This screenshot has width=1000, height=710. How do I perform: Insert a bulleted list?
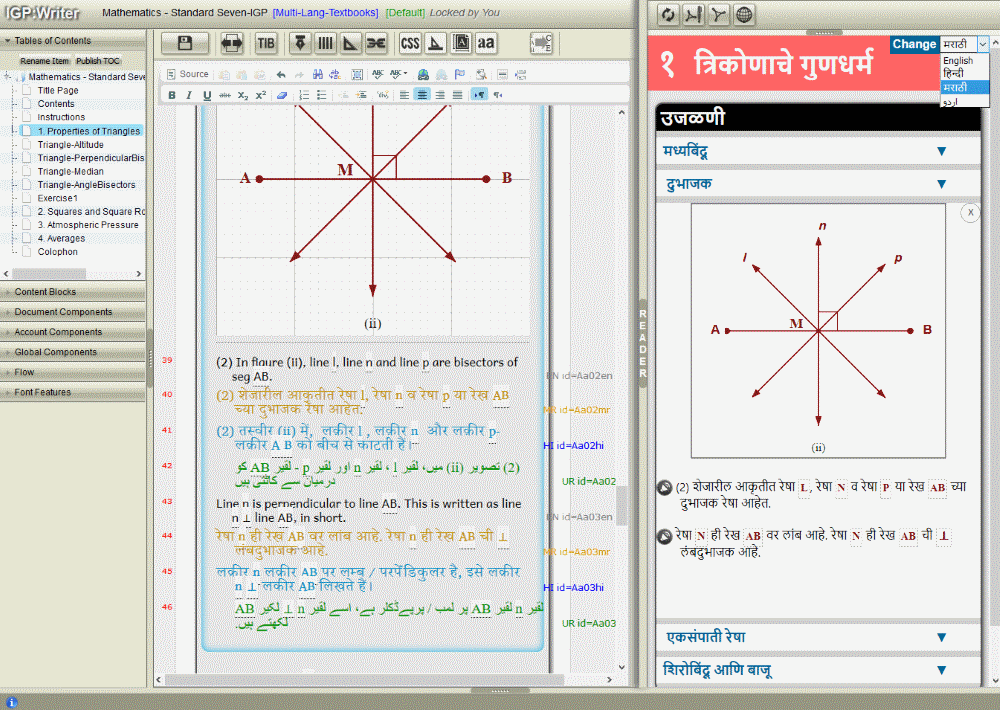(322, 95)
